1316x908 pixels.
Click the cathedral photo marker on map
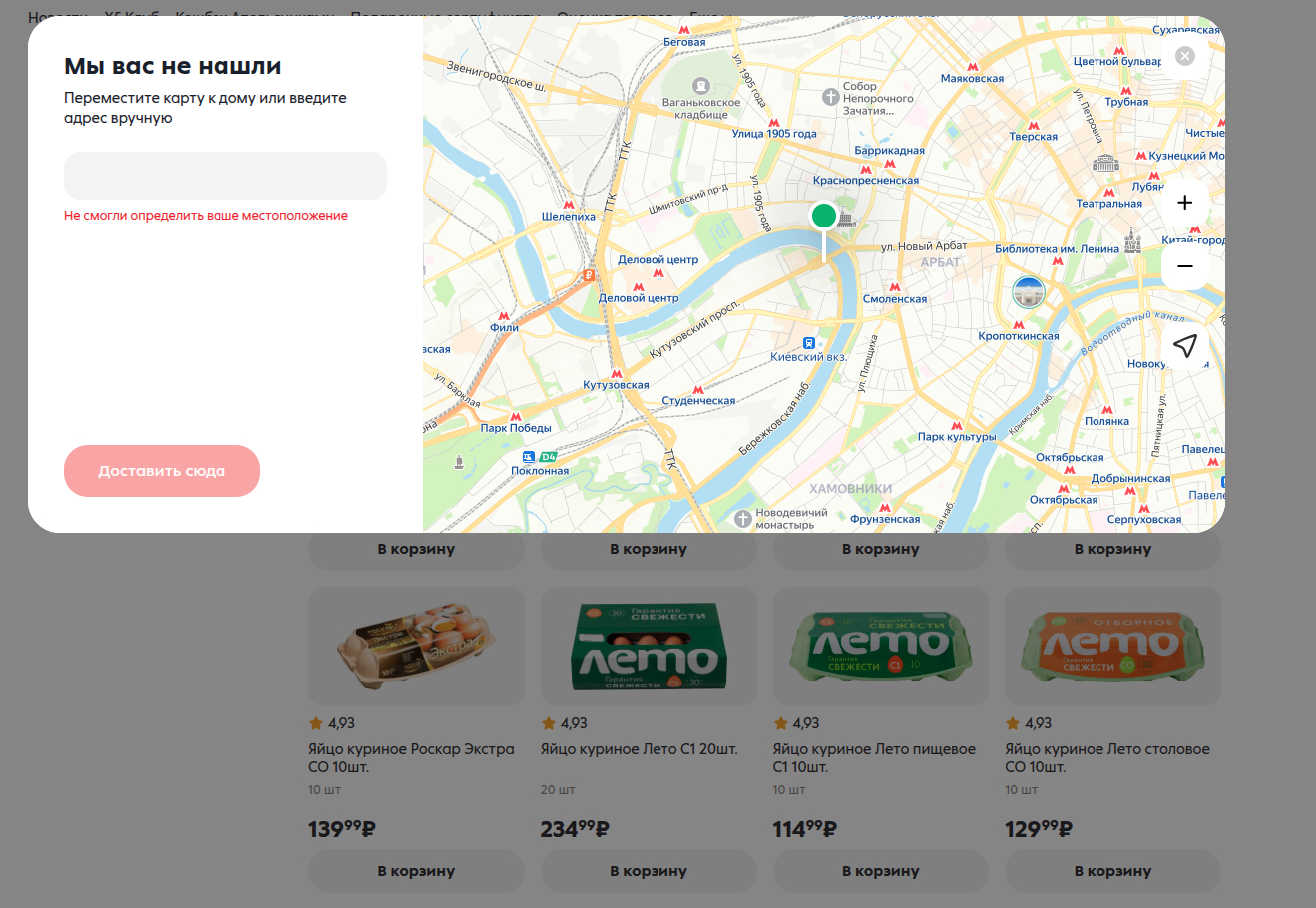tap(1028, 292)
